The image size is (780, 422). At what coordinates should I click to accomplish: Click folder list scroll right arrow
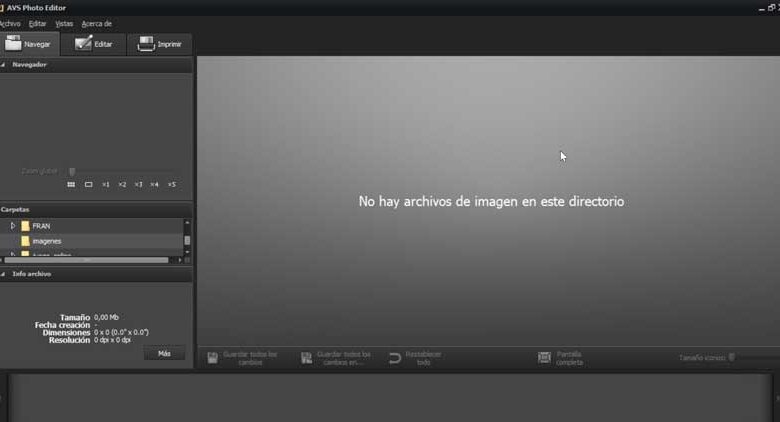coord(180,260)
